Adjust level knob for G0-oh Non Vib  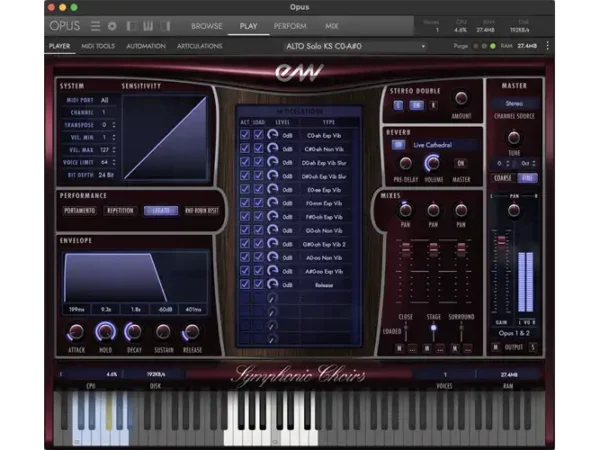click(272, 230)
